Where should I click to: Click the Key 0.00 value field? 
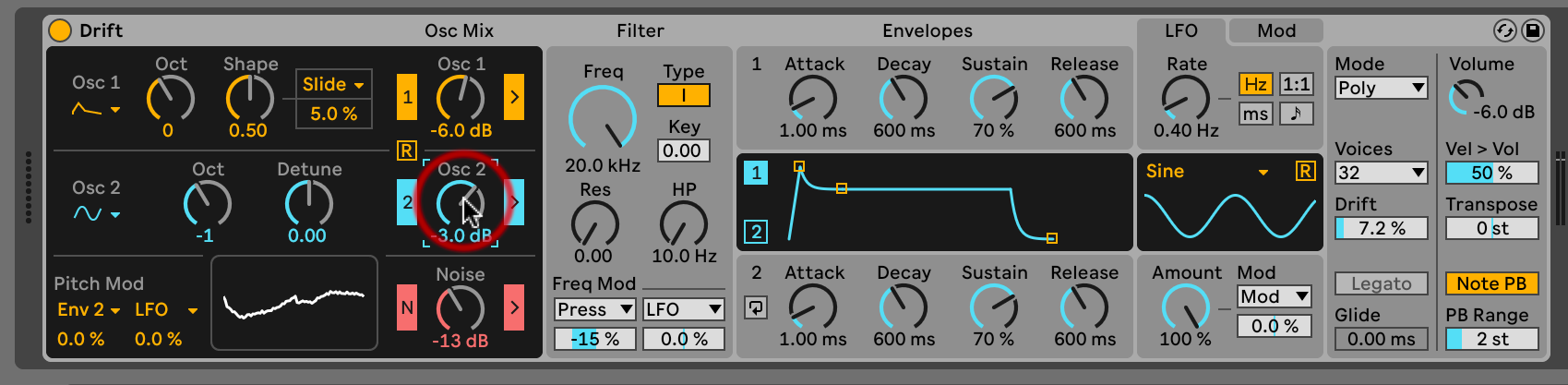(x=684, y=150)
